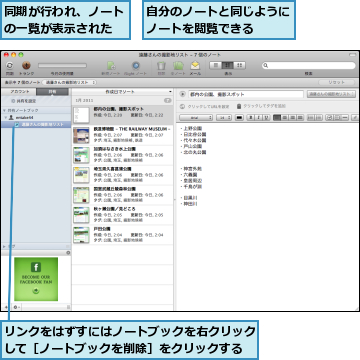The image size is (360, 360).
Task: Switch to the mixed (middle) view icon
Action: (x=228, y=65)
